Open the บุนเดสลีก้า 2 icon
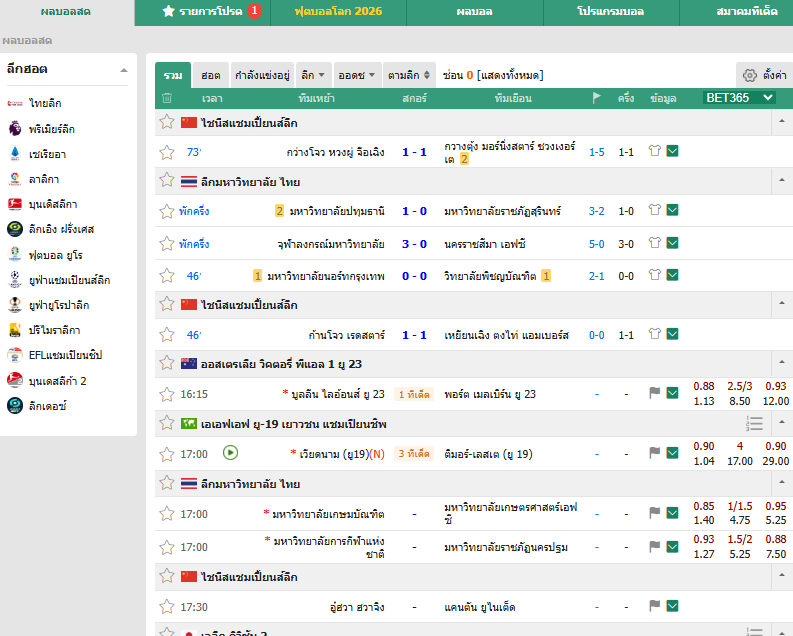793x636 pixels. pos(15,380)
